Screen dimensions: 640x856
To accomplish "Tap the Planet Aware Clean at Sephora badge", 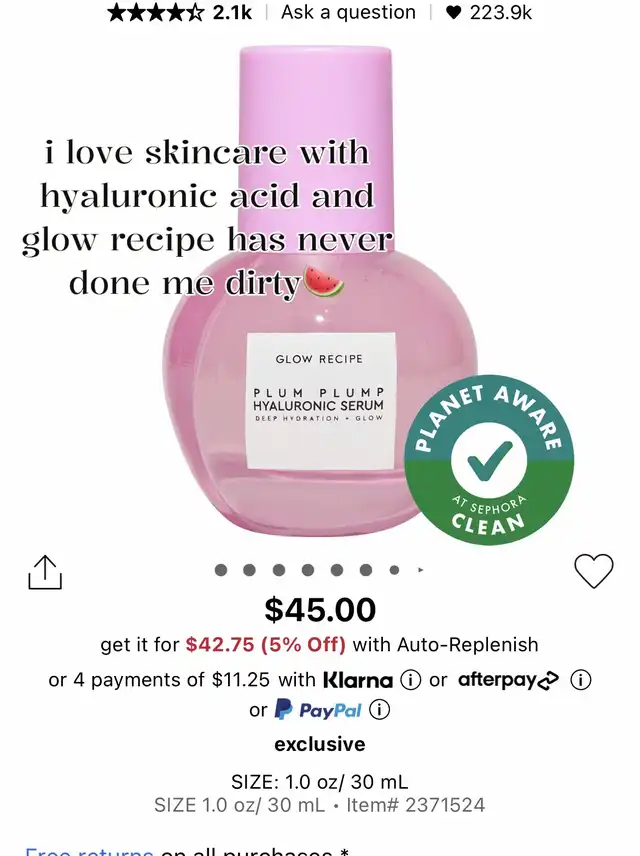I will point(489,460).
